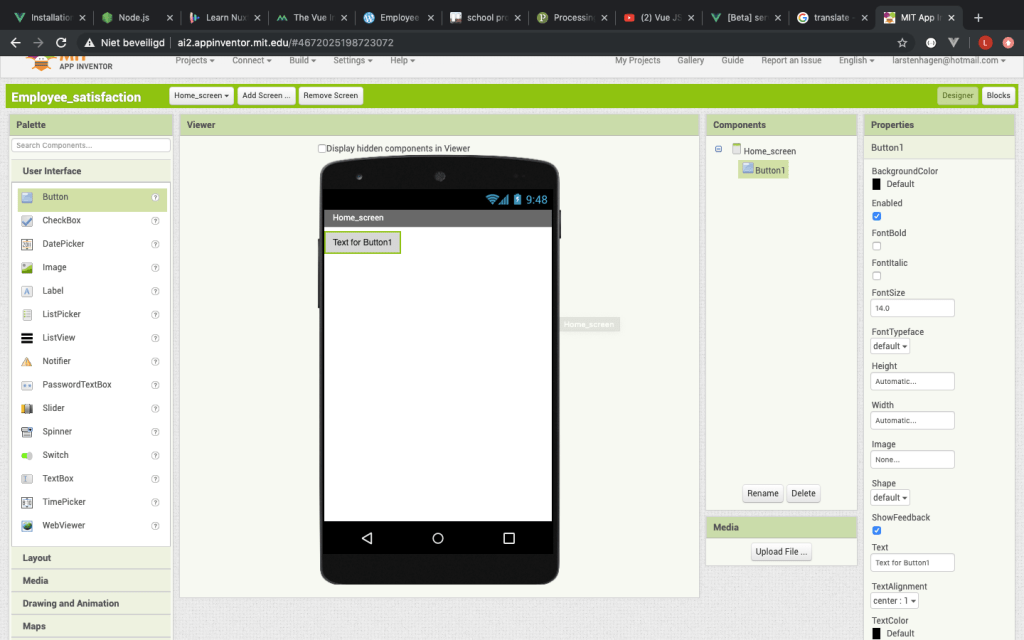
Task: Click the DatePicker palette icon
Action: (x=28, y=244)
